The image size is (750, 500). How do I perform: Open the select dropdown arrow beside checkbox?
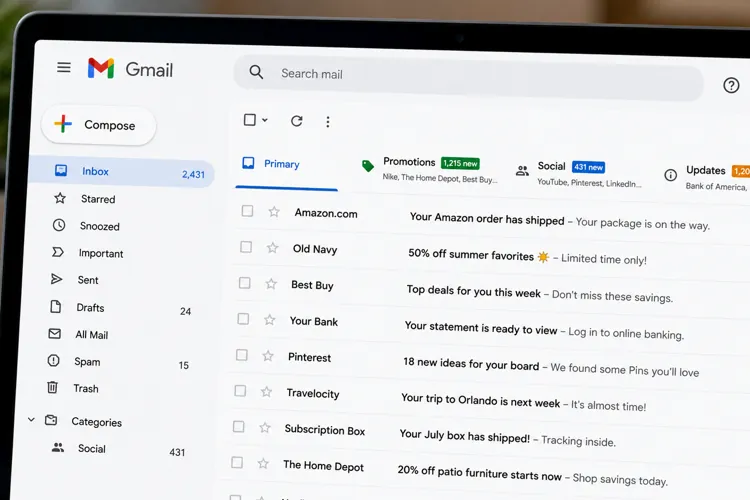(265, 120)
